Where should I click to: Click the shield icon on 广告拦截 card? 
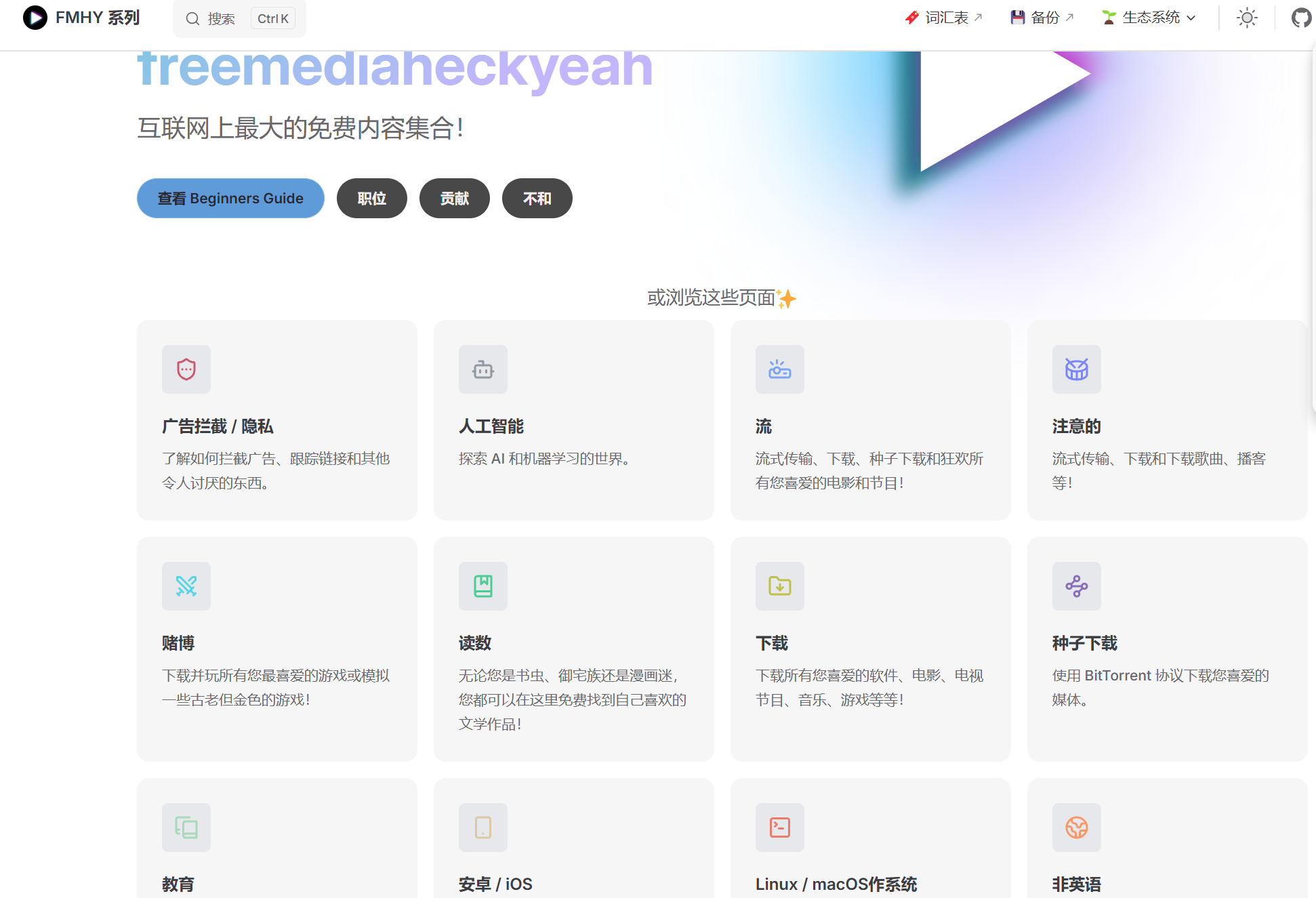(186, 369)
